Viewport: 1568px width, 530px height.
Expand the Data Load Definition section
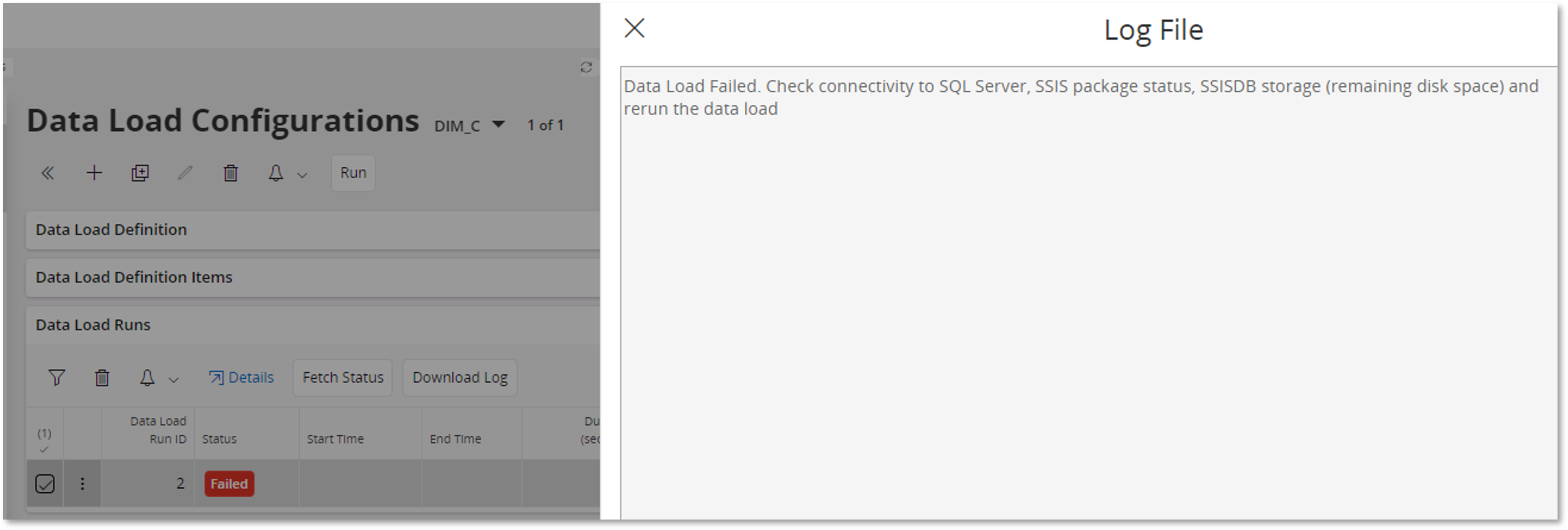(x=313, y=230)
